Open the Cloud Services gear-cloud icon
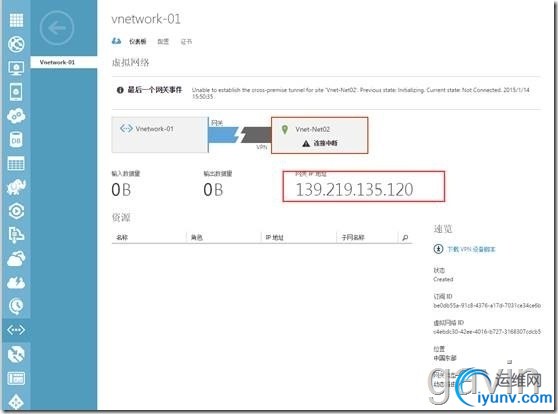 16,116
